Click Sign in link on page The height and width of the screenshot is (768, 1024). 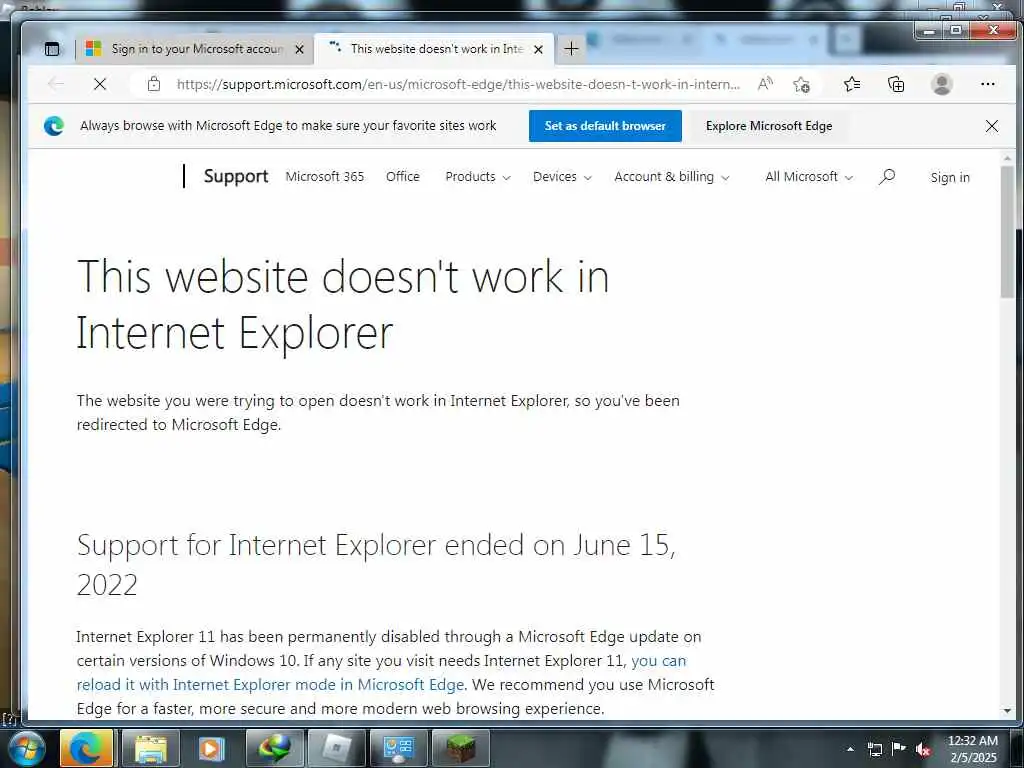point(950,177)
